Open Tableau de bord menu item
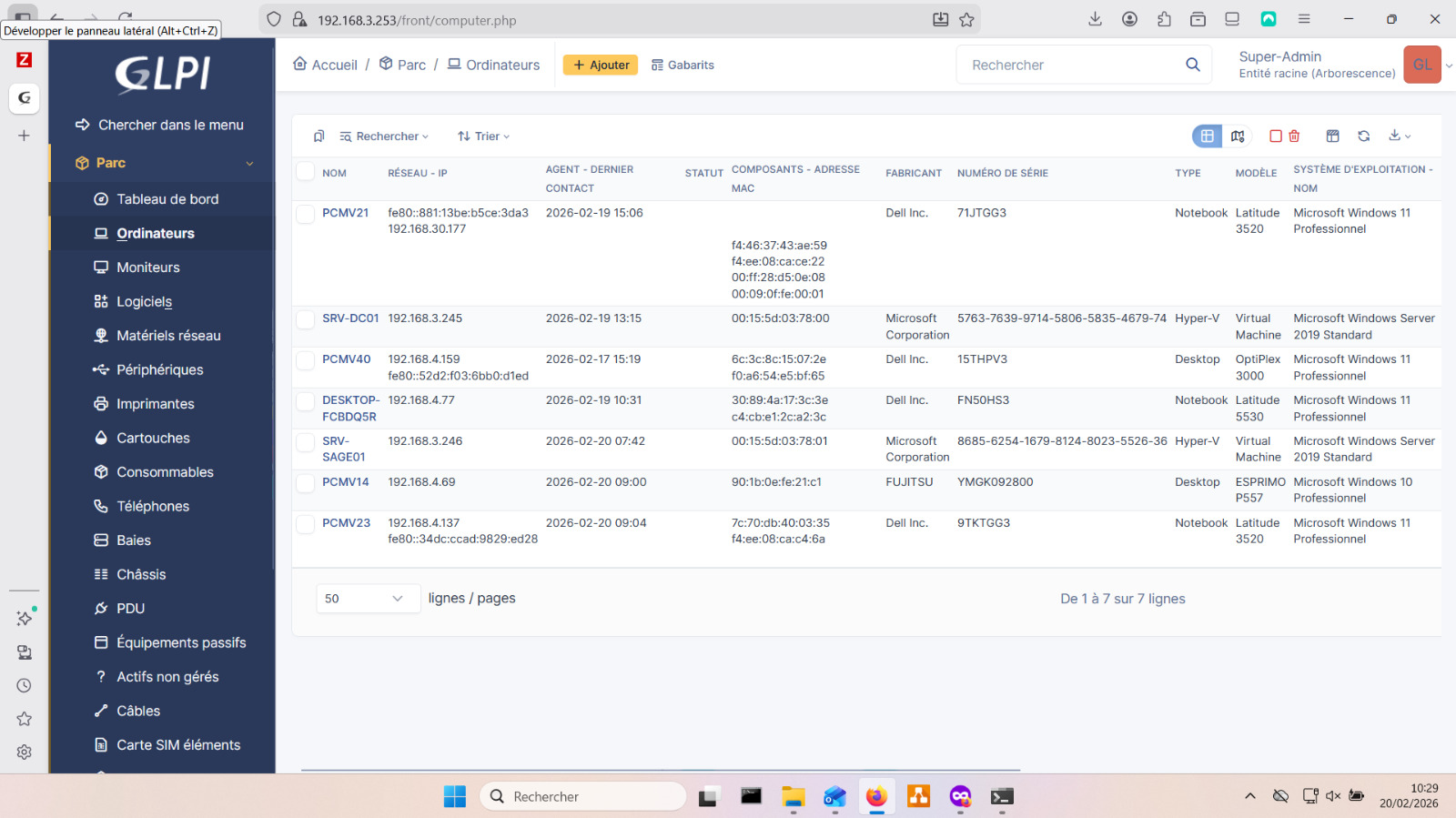 click(x=167, y=199)
